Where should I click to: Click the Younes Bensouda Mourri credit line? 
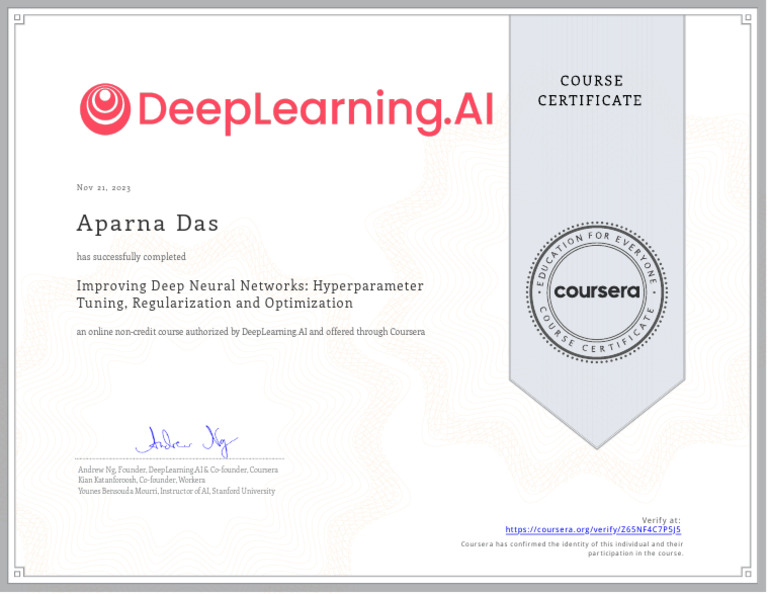(x=177, y=491)
